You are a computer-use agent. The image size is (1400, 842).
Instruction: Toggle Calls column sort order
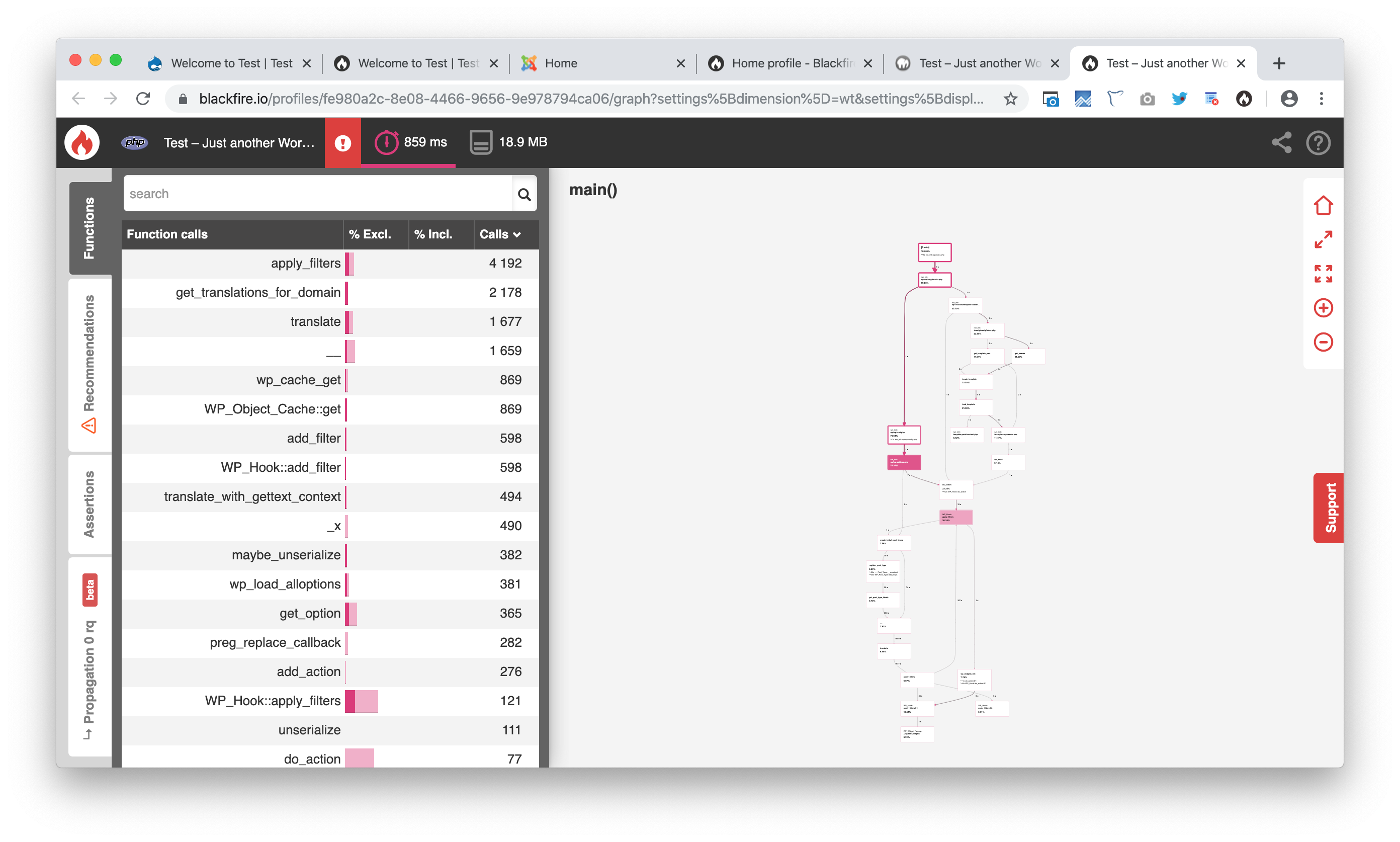tap(506, 234)
